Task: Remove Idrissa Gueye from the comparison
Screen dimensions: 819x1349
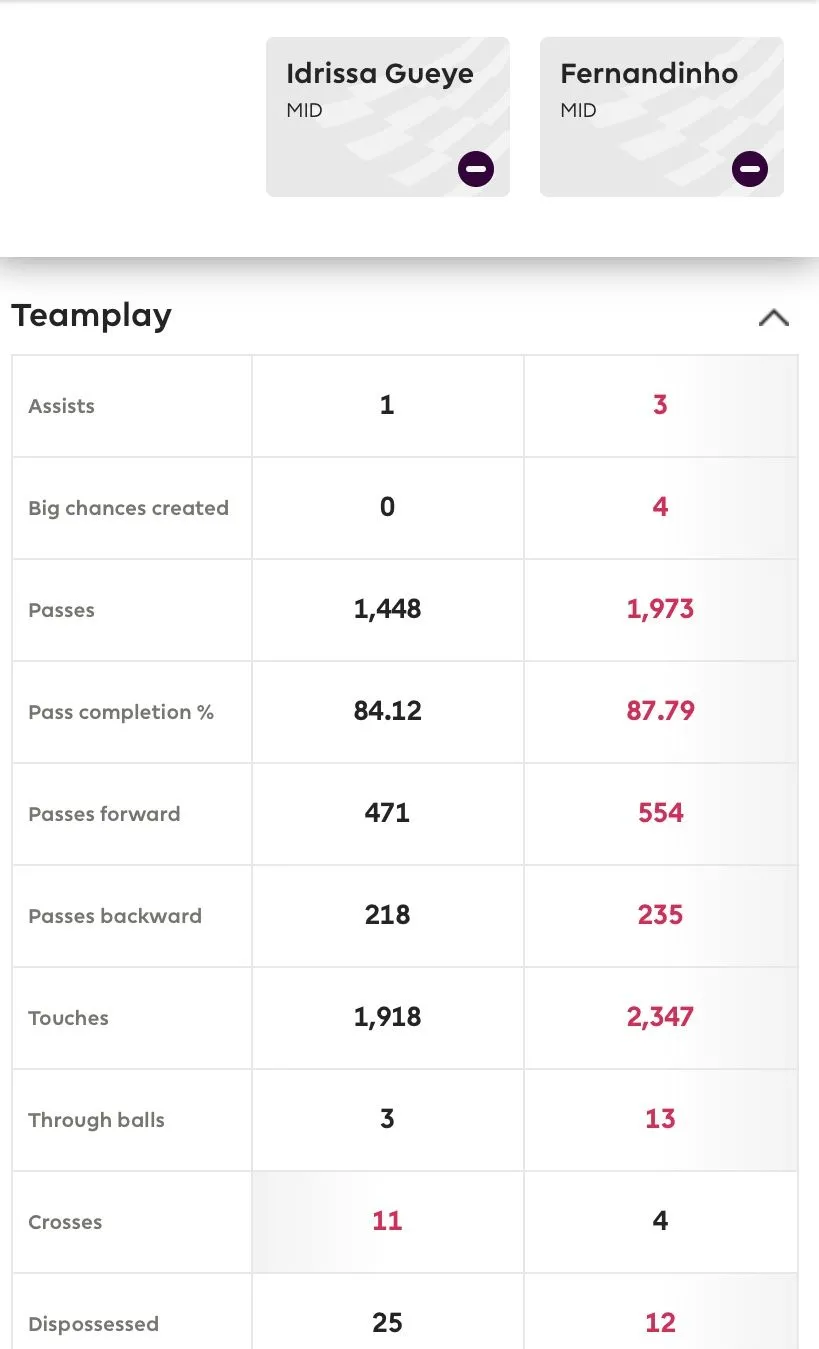Action: (x=476, y=169)
